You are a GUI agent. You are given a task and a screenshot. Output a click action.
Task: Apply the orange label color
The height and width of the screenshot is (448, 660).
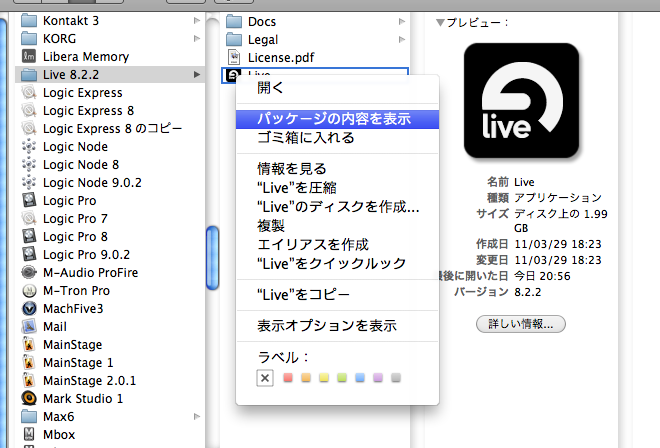click(306, 377)
